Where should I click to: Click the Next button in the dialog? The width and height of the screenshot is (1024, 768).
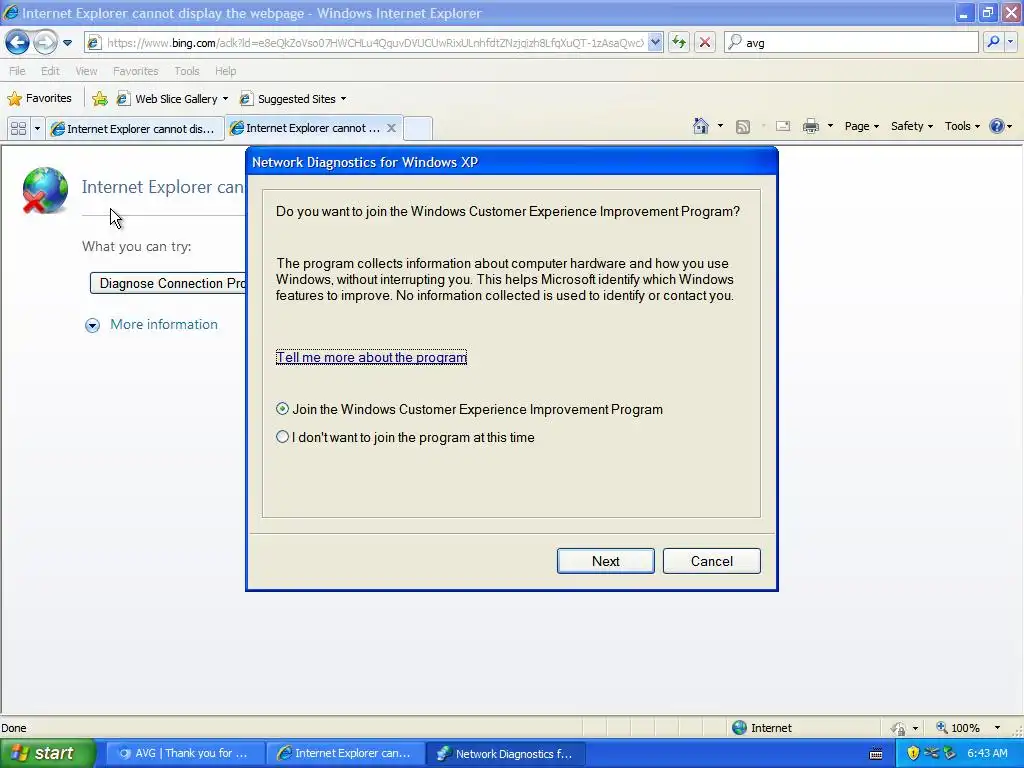(x=605, y=561)
